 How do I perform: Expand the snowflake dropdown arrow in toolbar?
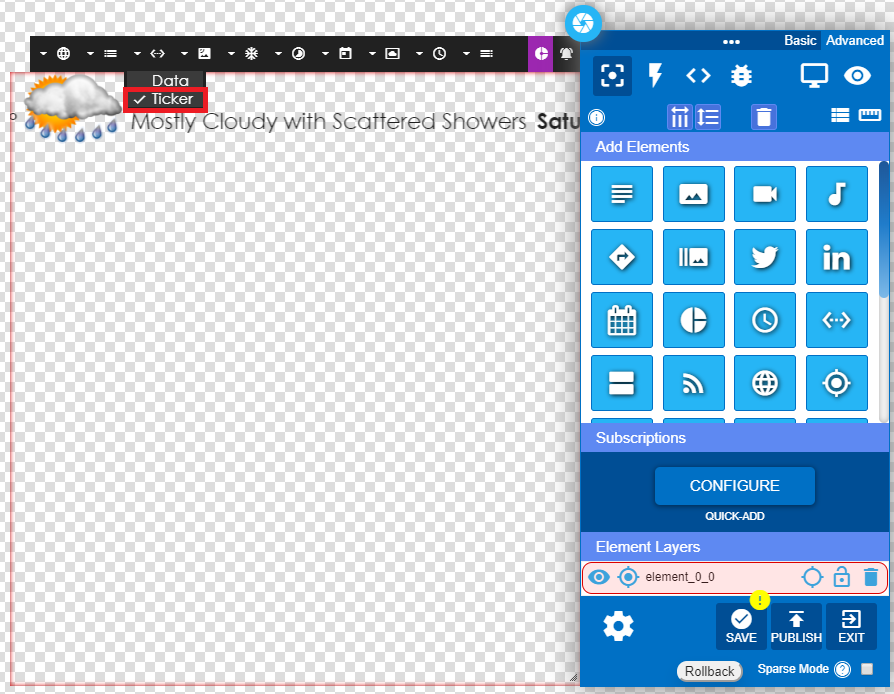231,53
